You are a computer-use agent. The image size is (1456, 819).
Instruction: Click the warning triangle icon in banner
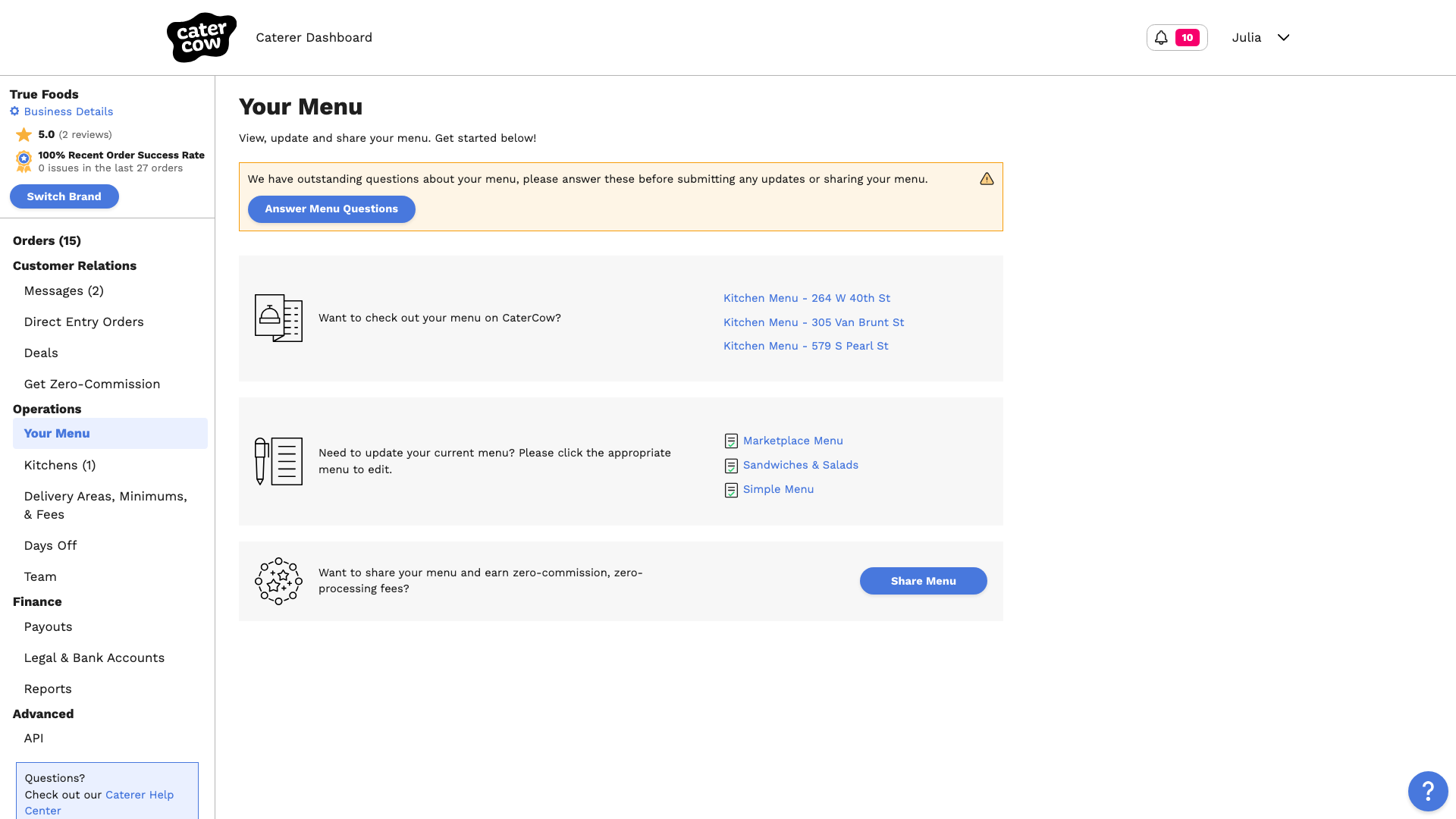point(987,179)
